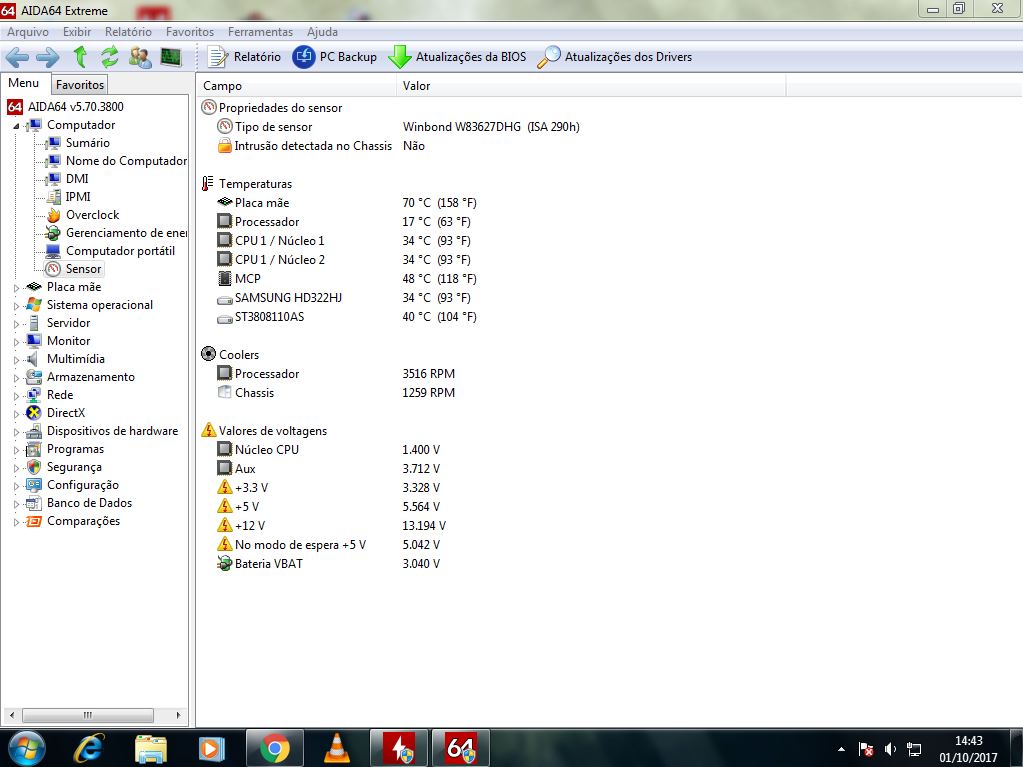Open the Windows Start menu
The height and width of the screenshot is (767, 1023).
point(26,749)
